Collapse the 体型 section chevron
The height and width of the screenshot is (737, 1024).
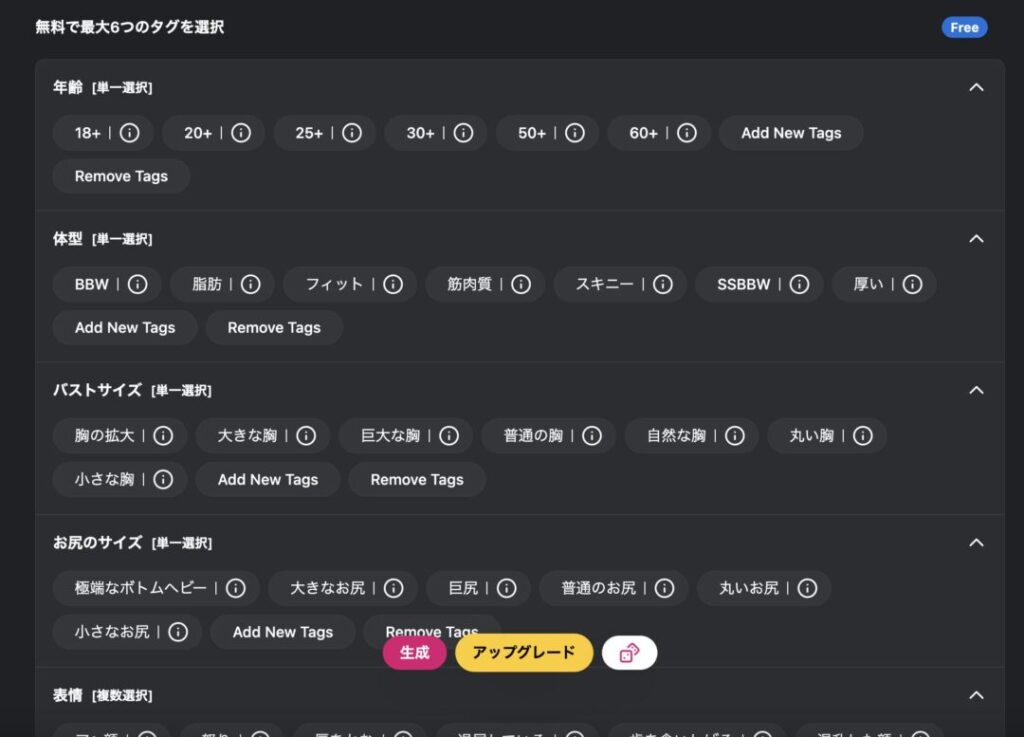click(x=976, y=239)
